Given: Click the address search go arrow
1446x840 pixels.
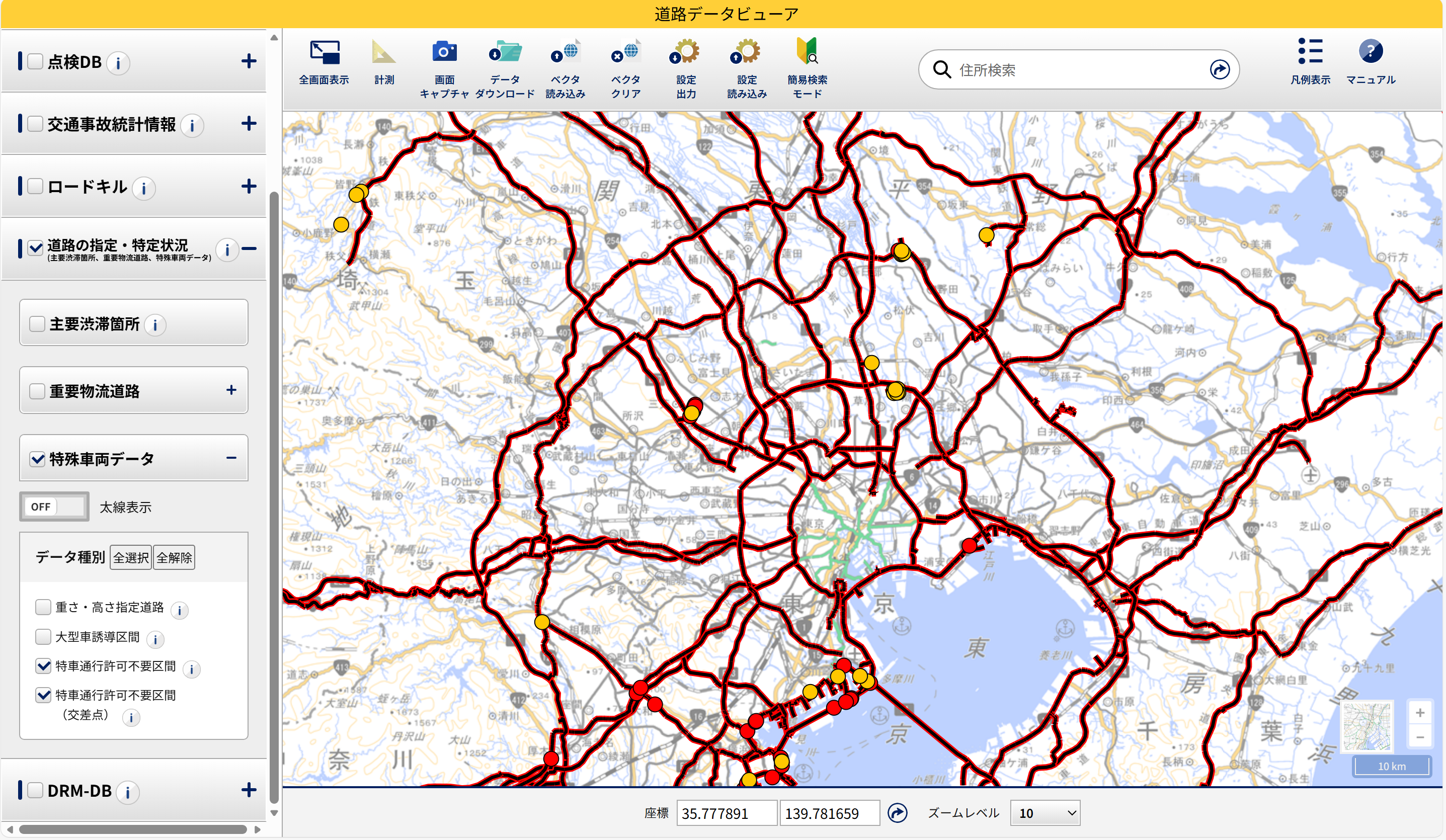Looking at the screenshot, I should click(1220, 69).
